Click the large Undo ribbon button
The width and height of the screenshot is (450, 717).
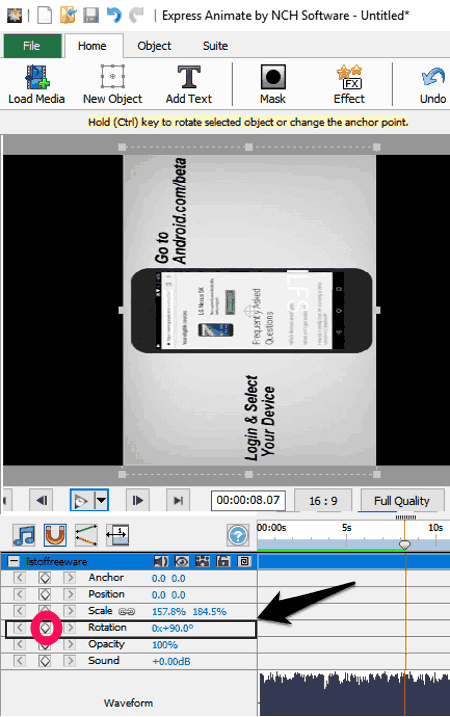pyautogui.click(x=433, y=85)
